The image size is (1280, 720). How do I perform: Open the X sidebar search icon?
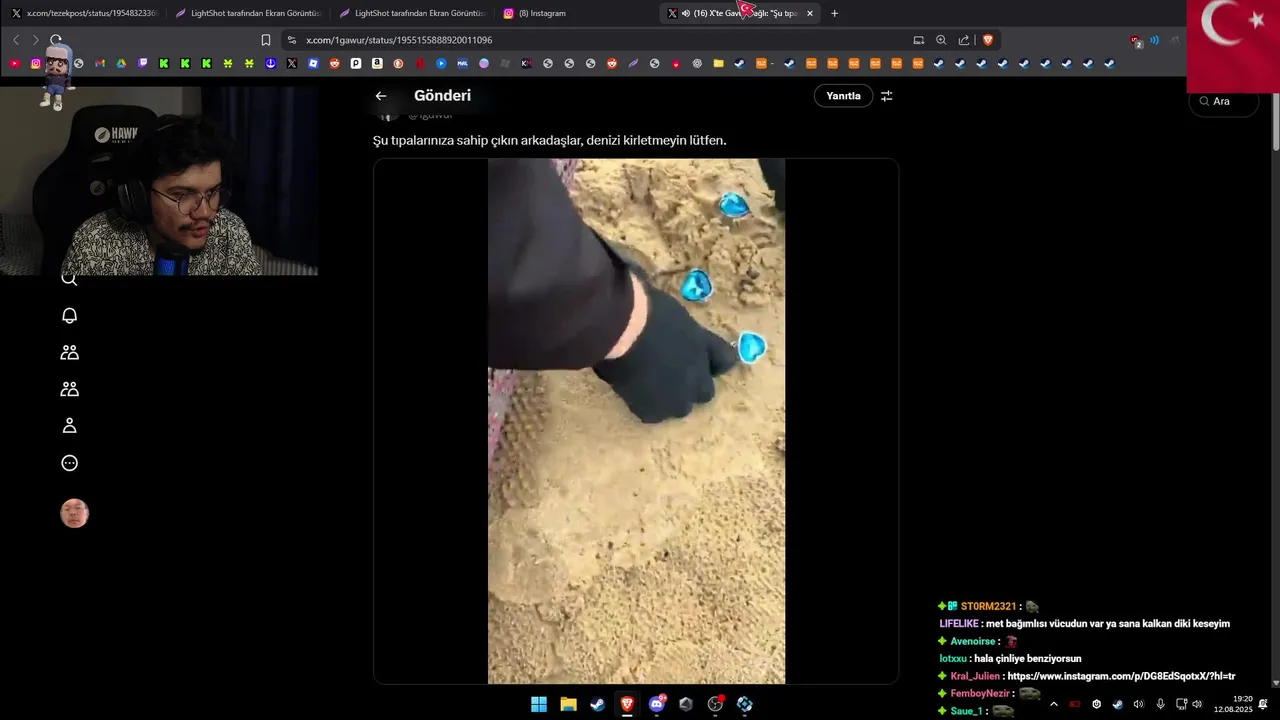click(x=69, y=279)
